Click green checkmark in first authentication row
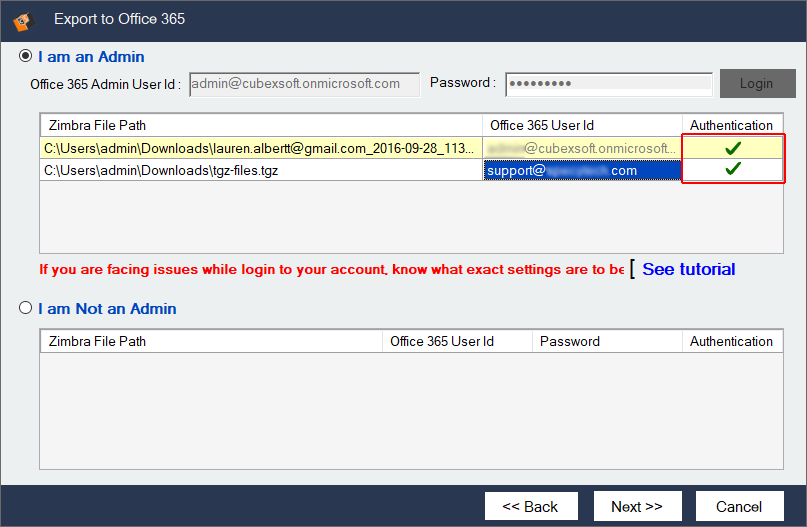Screen dimensions: 807x527 point(733,148)
